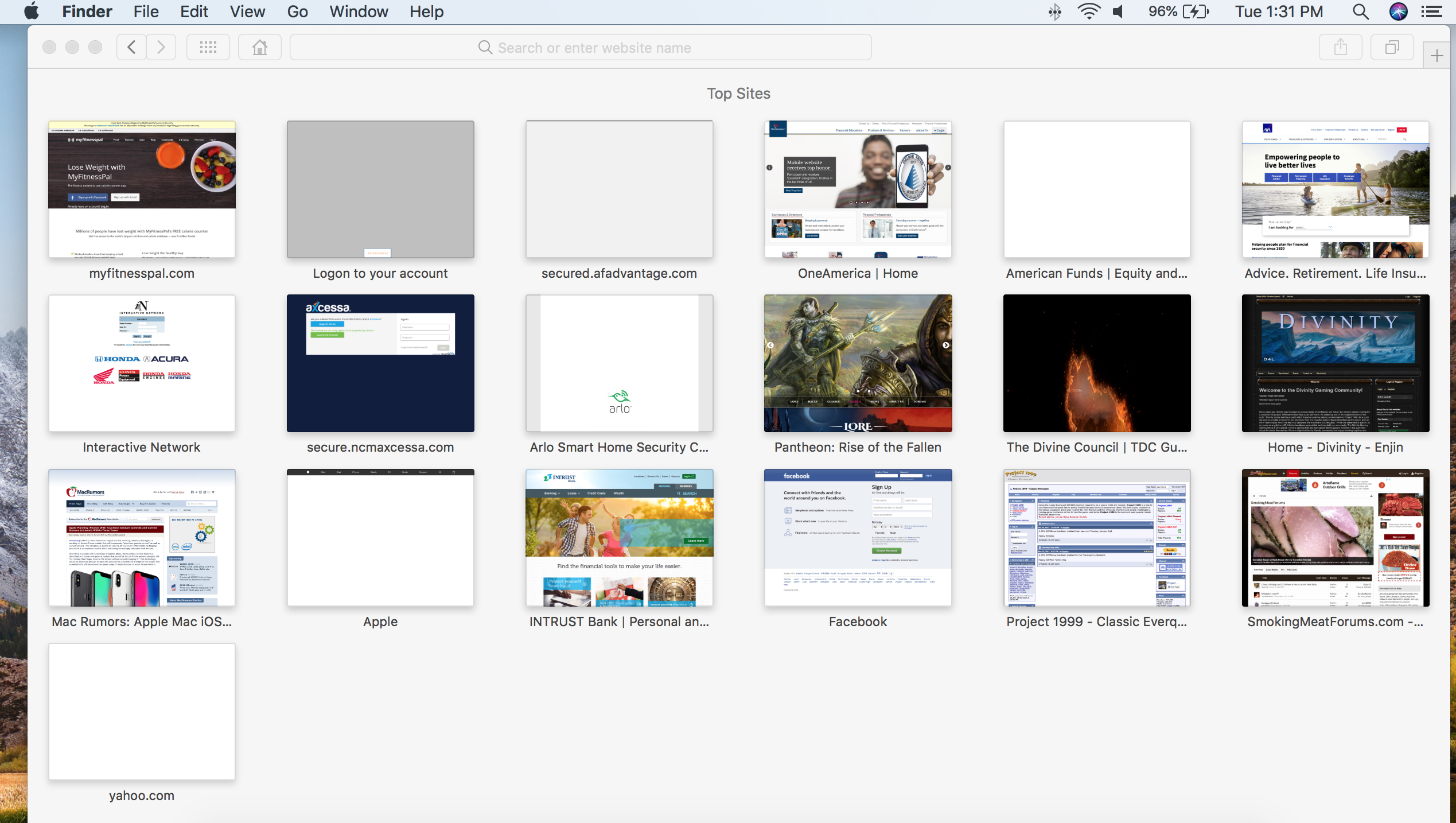Open Wi-Fi status menu
Screen dimensions: 1456x823
tap(1088, 11)
